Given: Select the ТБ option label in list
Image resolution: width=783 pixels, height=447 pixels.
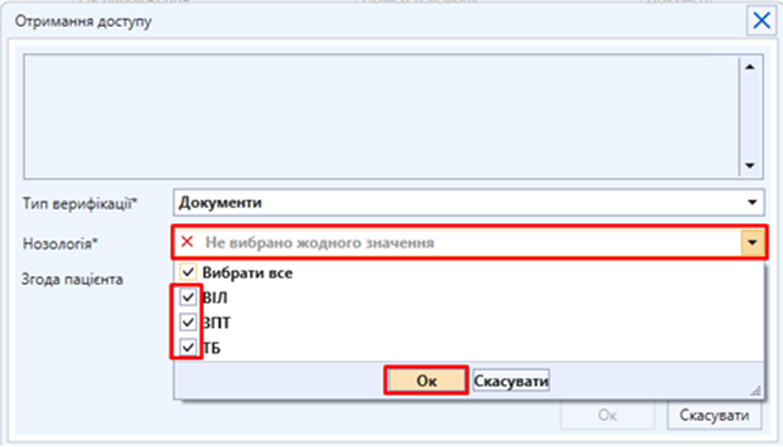Looking at the screenshot, I should click(212, 348).
